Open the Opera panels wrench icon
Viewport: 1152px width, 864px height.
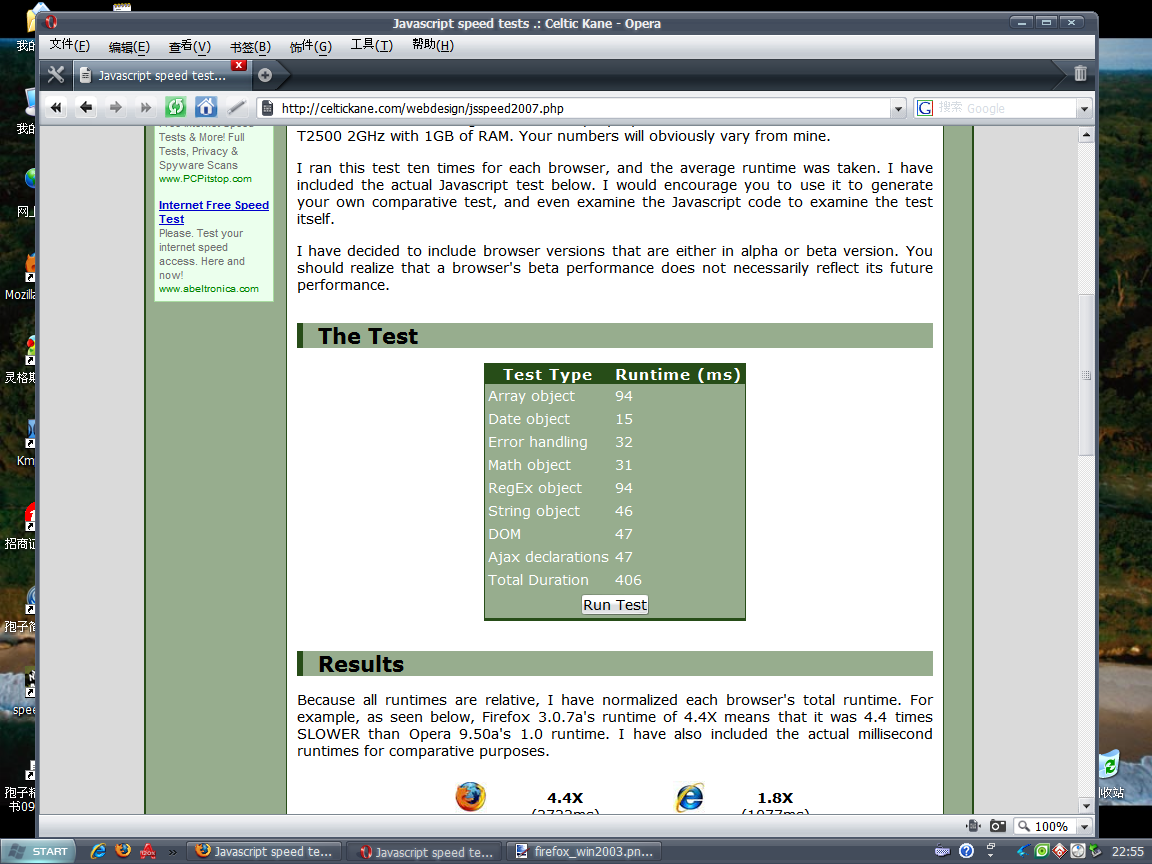pyautogui.click(x=56, y=74)
